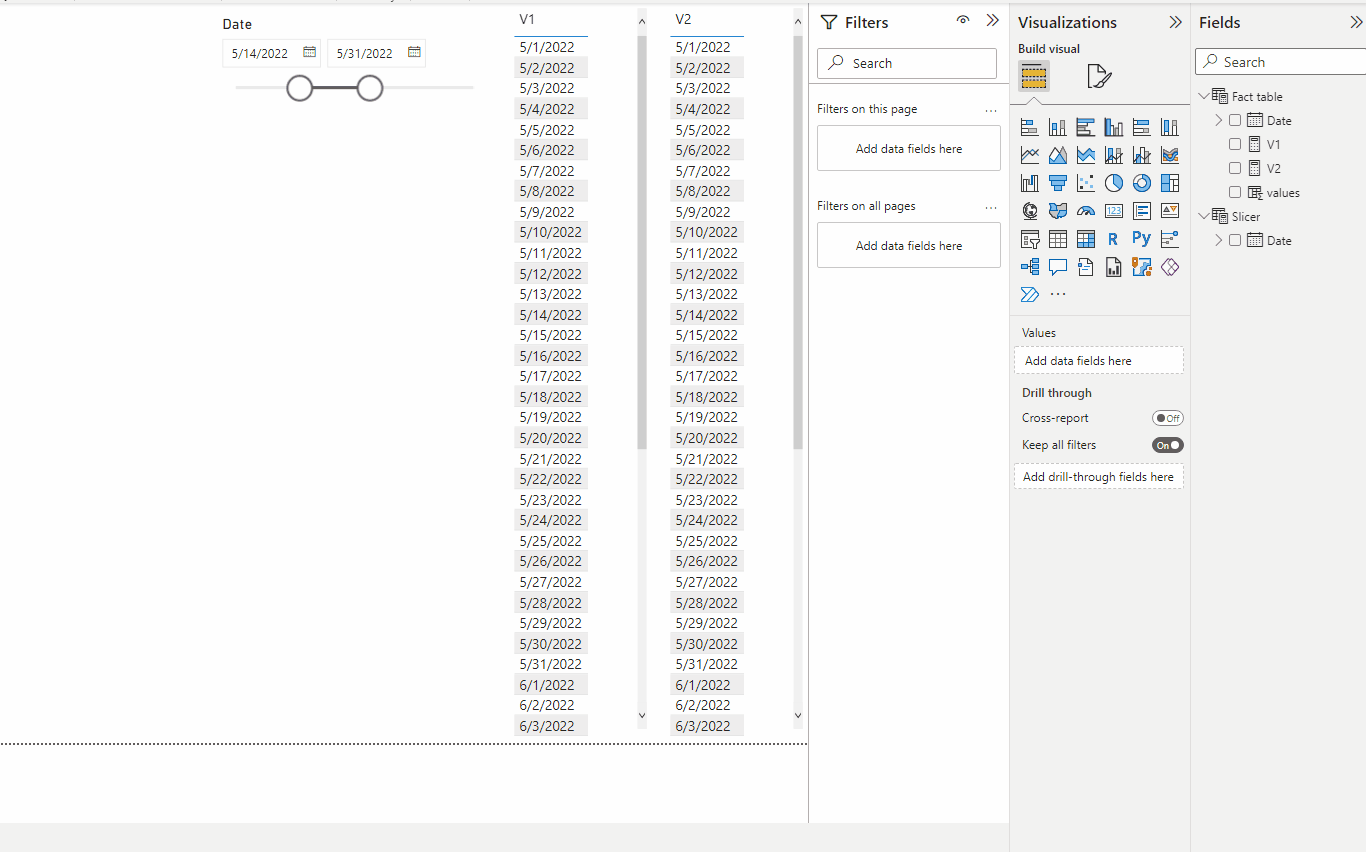Tick the Slicer Date checkbox
Screen dimensions: 1366x852
coord(1235,240)
